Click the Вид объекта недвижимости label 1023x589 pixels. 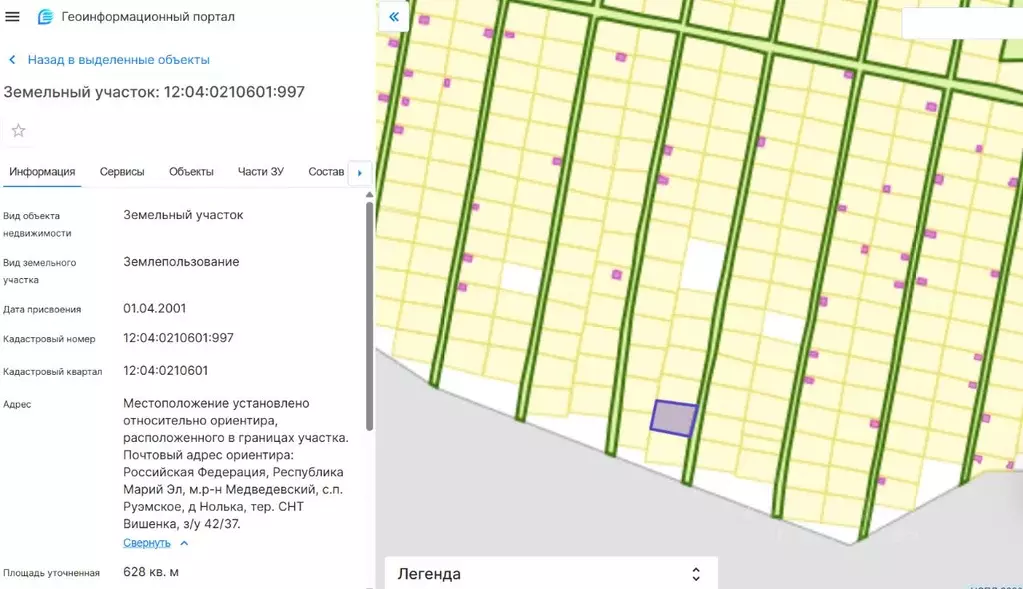point(37,224)
